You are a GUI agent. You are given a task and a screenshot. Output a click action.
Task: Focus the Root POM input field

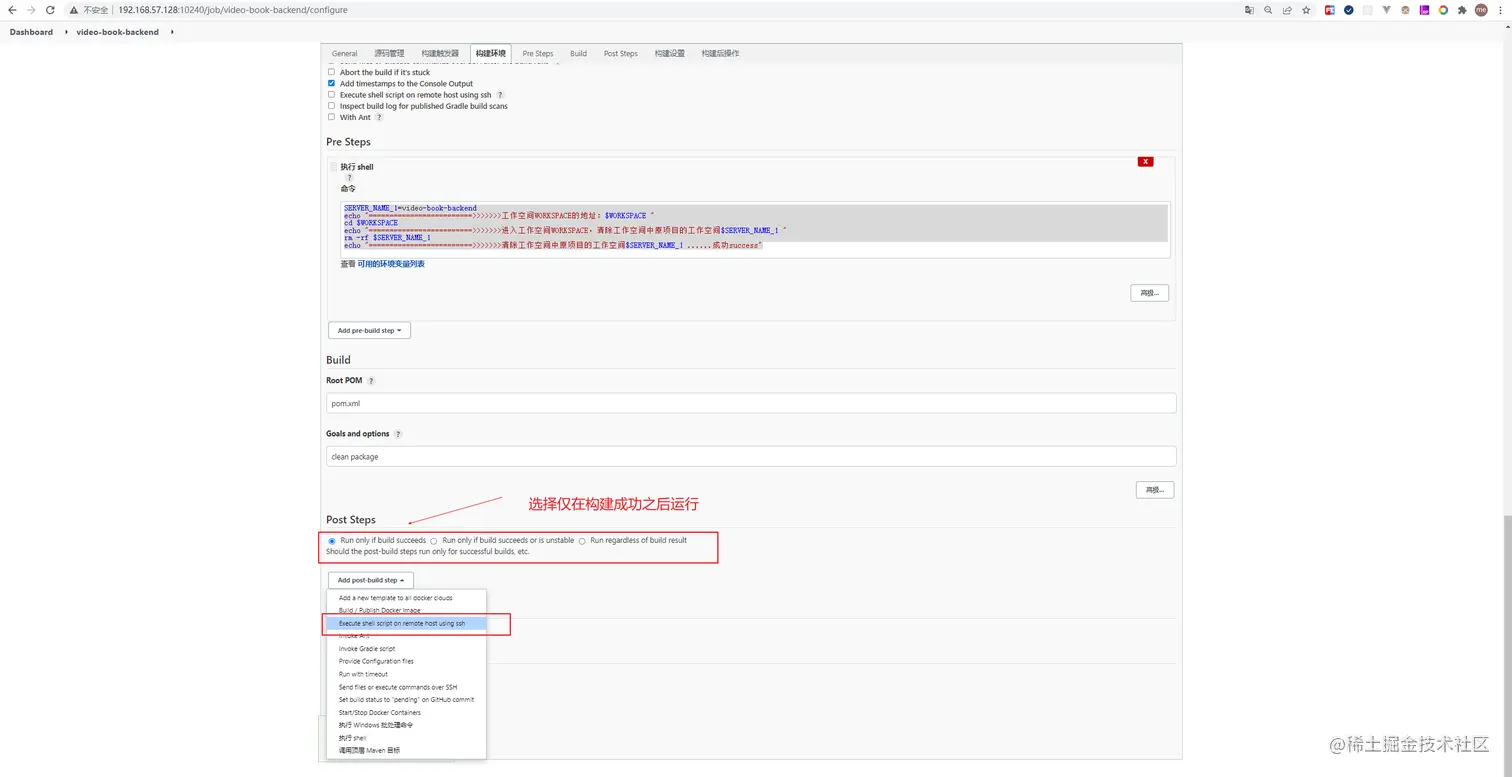(751, 403)
